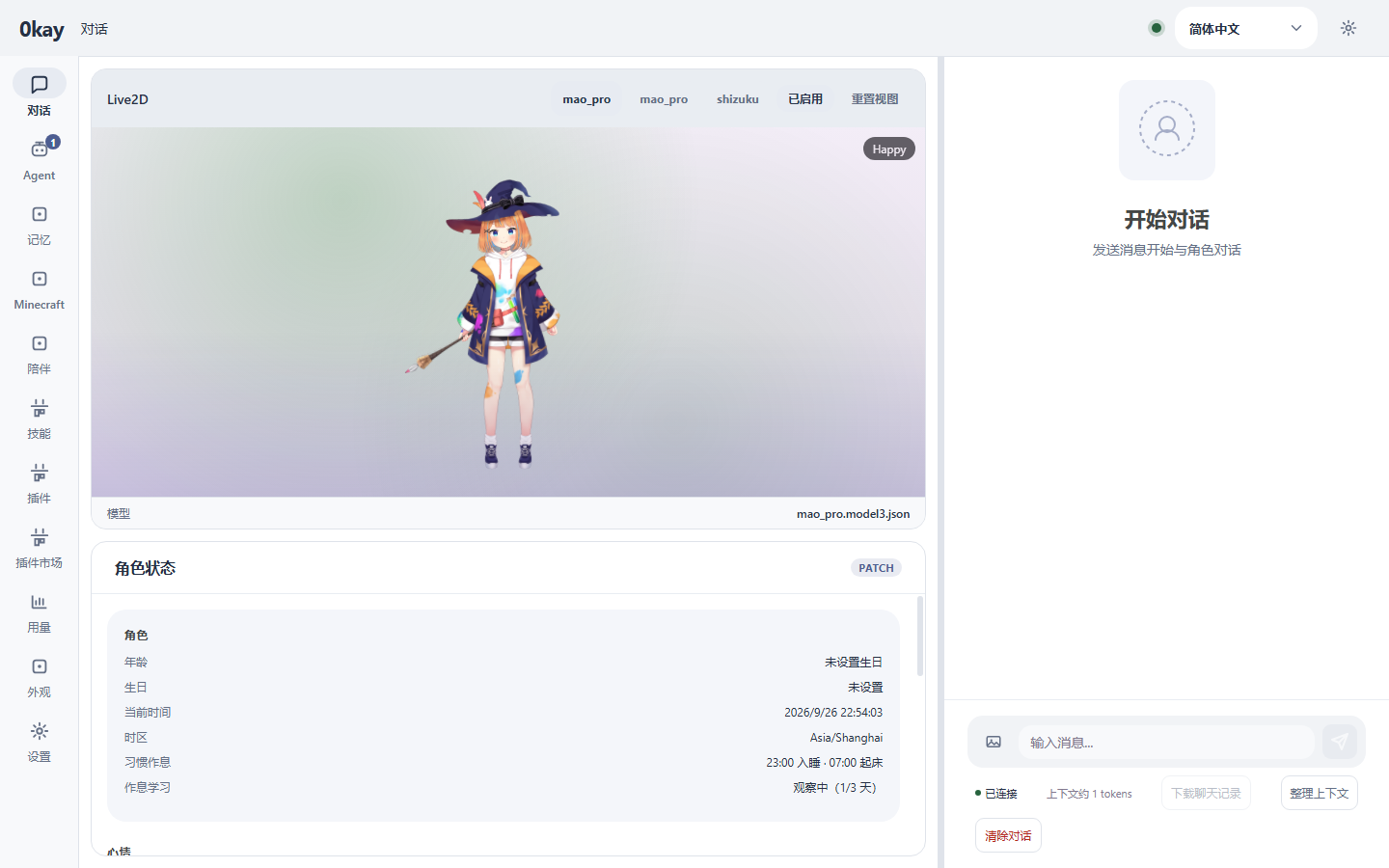This screenshot has width=1389, height=868.
Task: Click in the 输入消息 message input field
Action: pos(1166,742)
